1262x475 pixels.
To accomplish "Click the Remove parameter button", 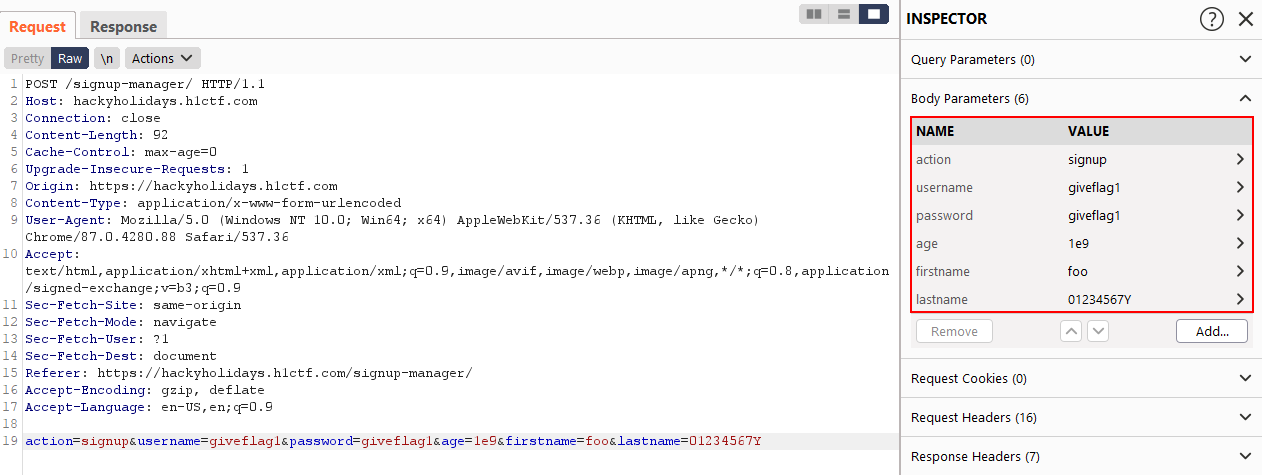I will (x=954, y=331).
